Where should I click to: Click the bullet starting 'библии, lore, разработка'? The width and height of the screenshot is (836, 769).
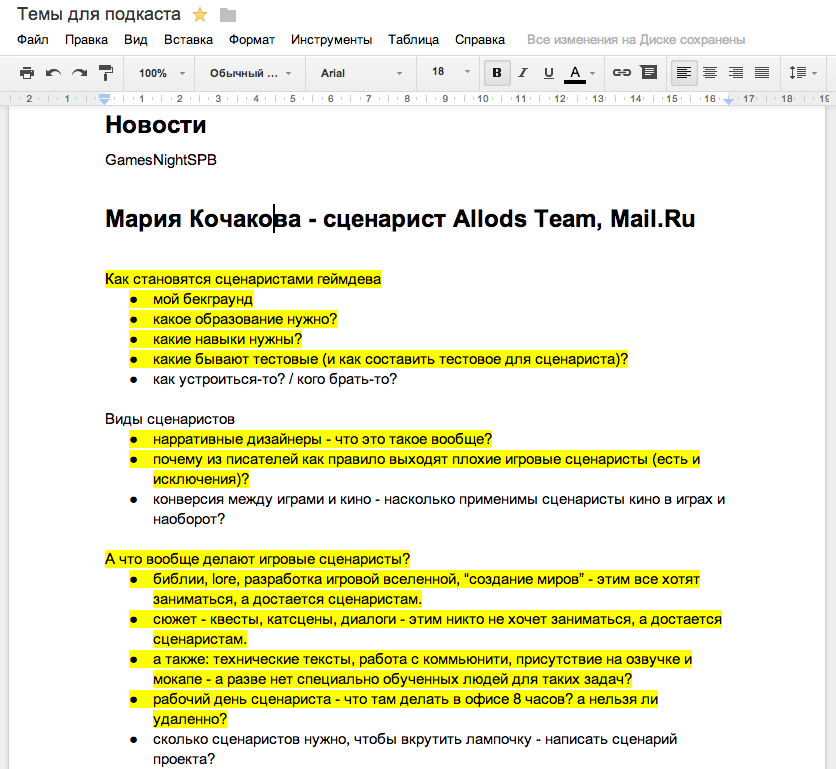[426, 589]
